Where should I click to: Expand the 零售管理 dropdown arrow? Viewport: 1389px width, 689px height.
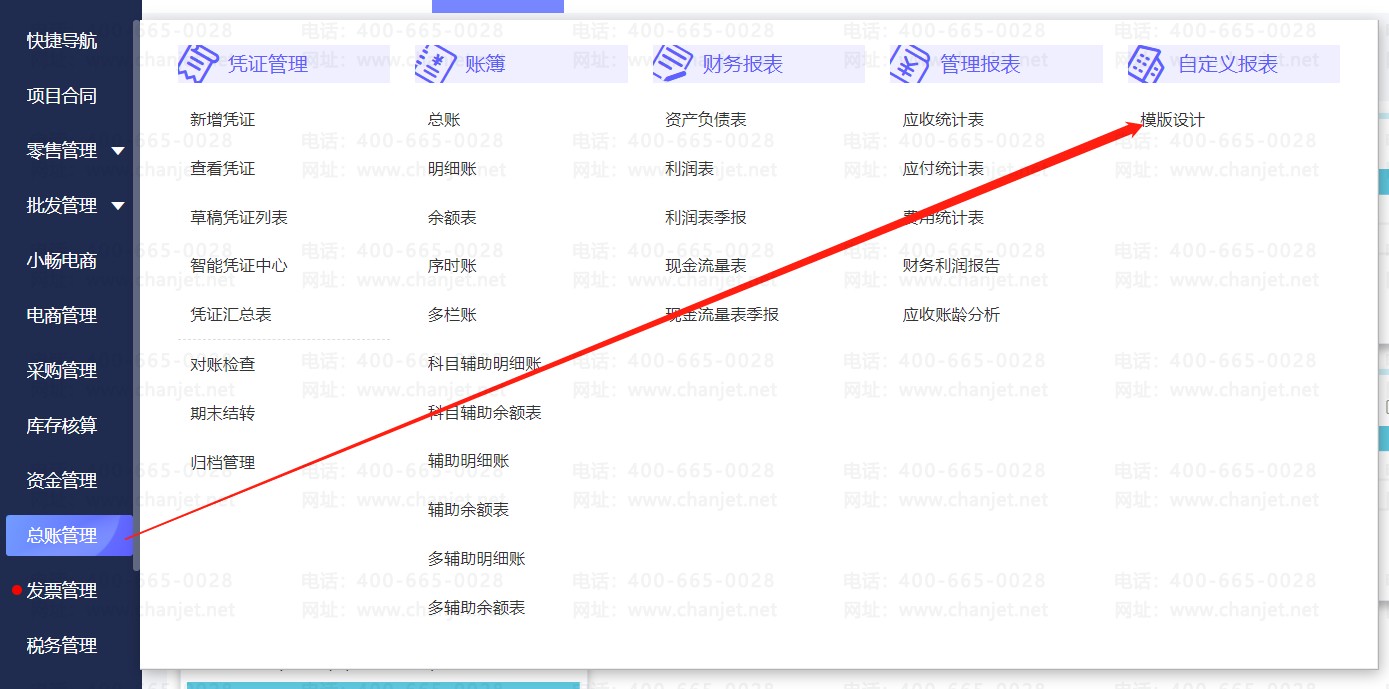pos(118,151)
